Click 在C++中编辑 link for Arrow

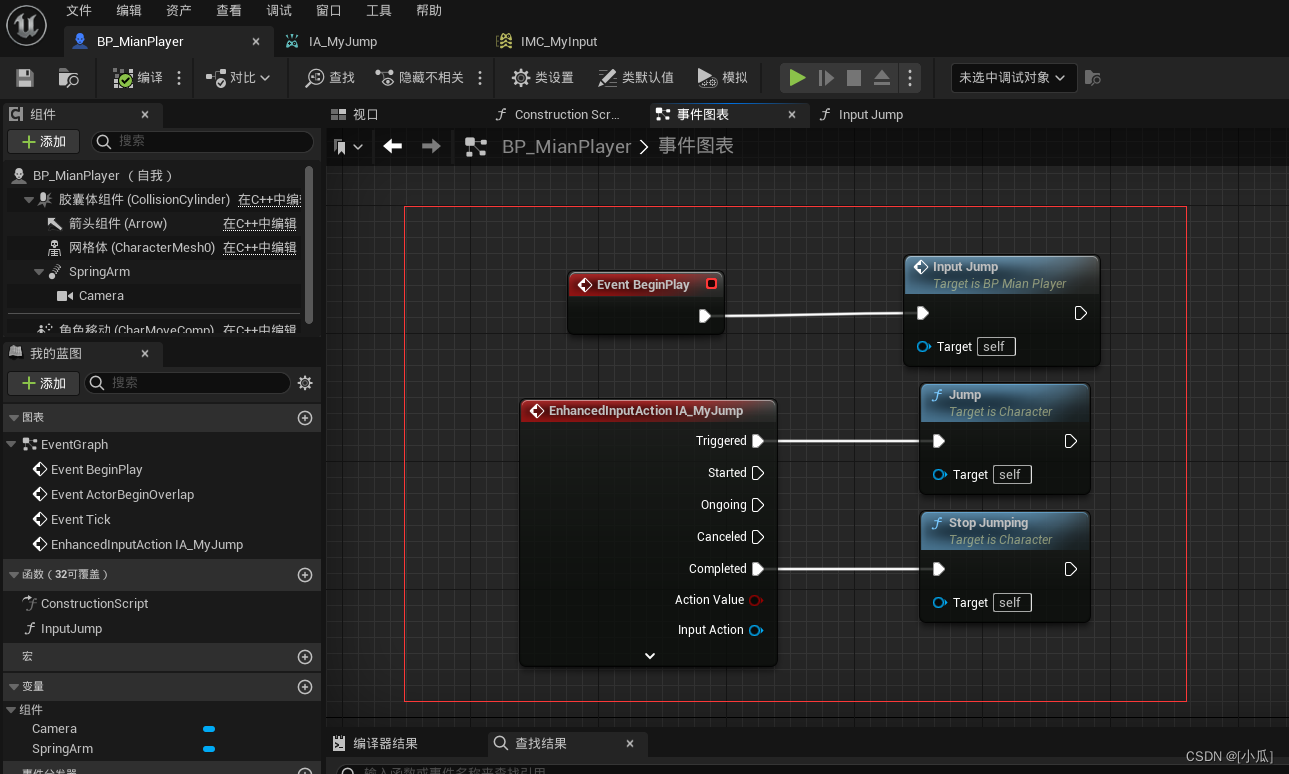259,223
